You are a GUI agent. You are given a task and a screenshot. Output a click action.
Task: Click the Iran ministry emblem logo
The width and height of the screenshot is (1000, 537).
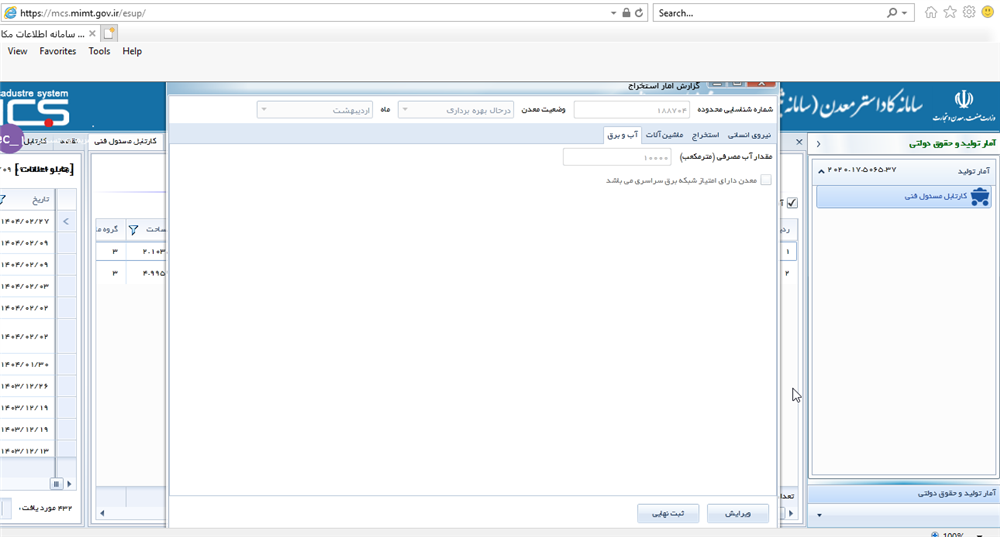click(961, 102)
